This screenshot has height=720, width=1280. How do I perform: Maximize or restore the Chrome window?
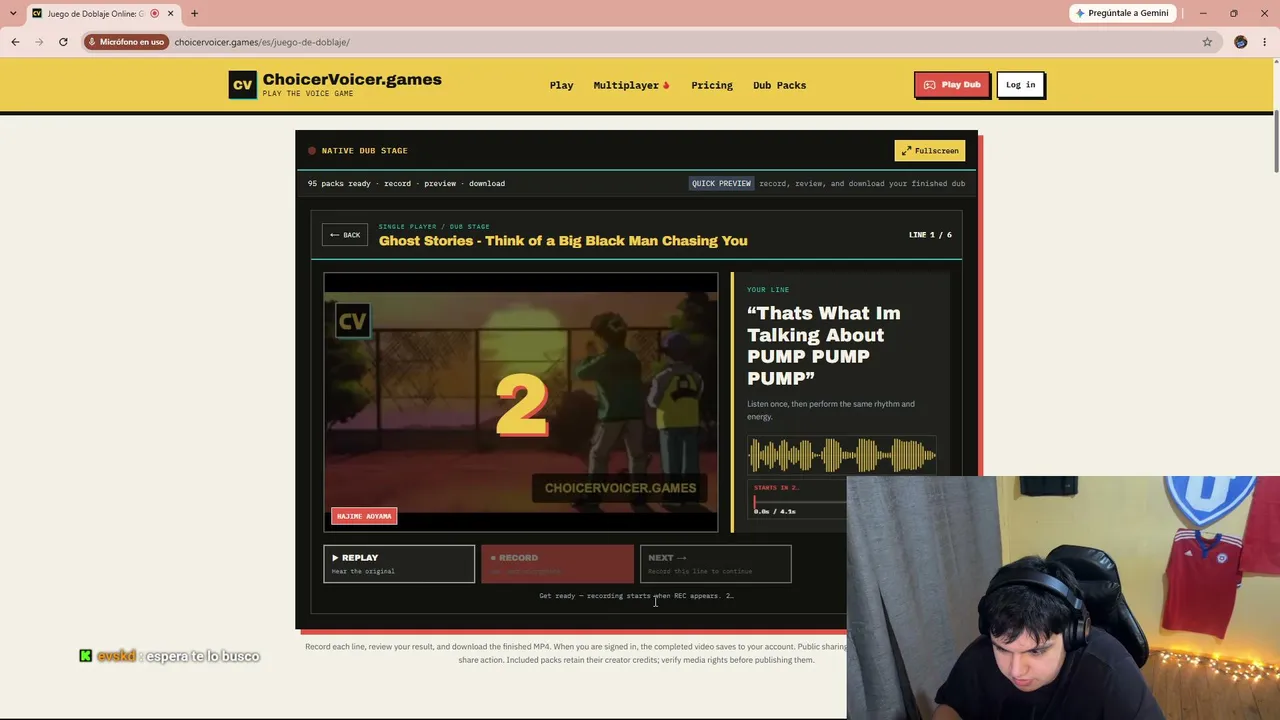coord(1234,13)
